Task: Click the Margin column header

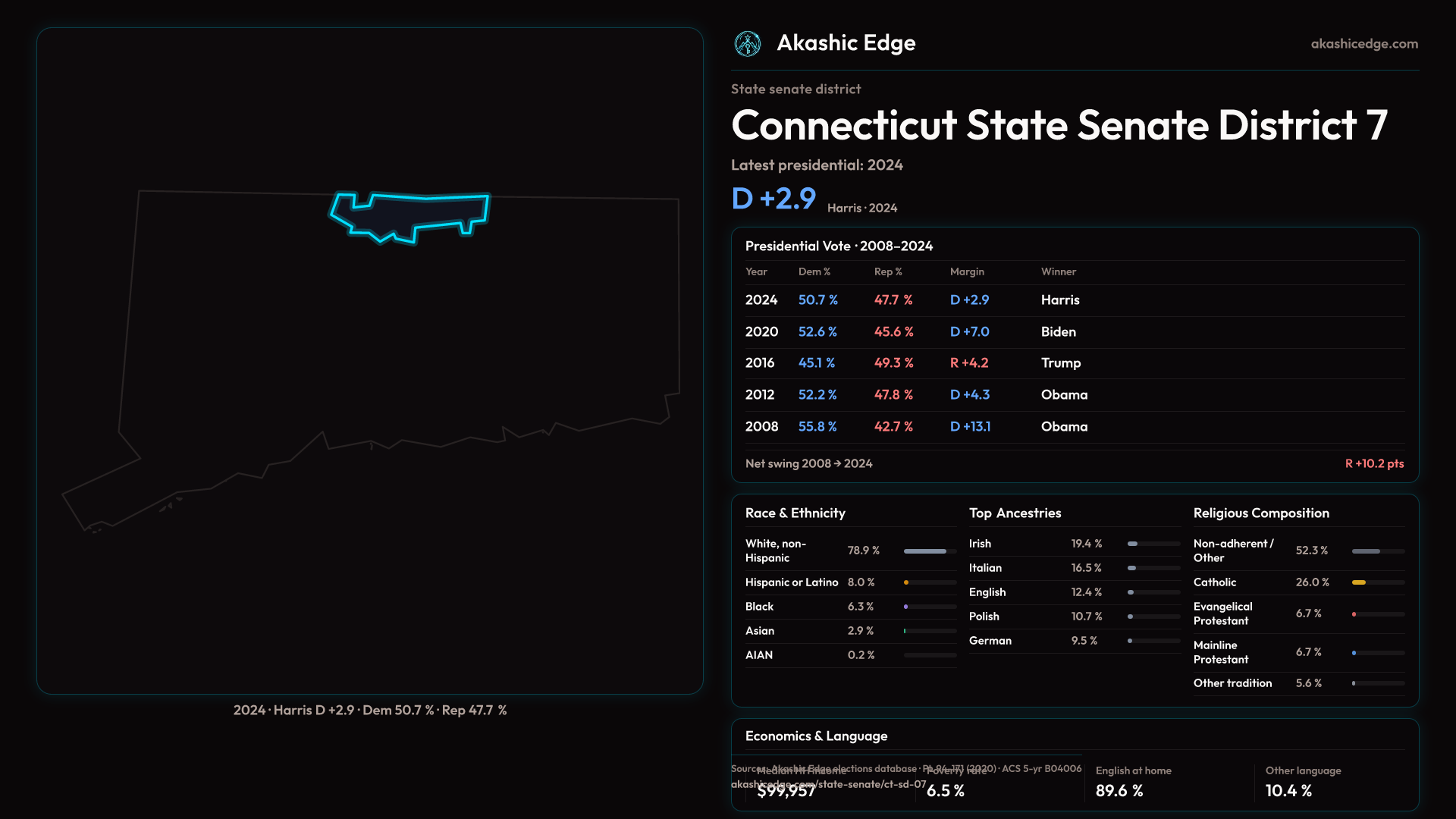Action: (x=967, y=271)
